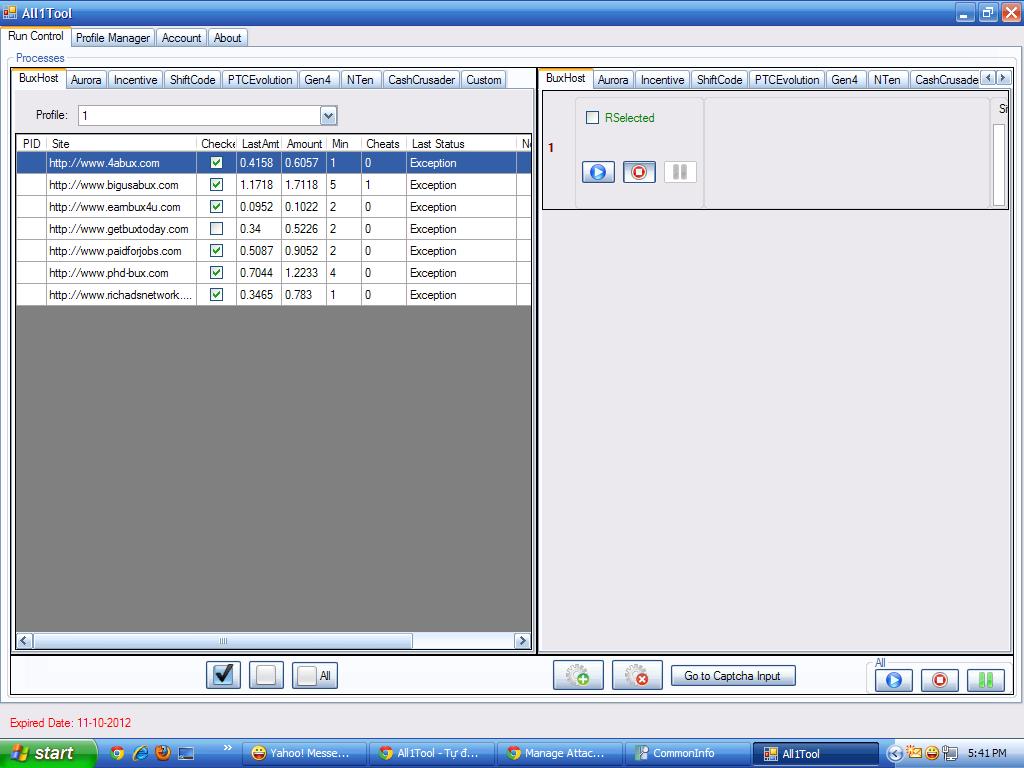Select the Run Control tab

click(x=36, y=37)
